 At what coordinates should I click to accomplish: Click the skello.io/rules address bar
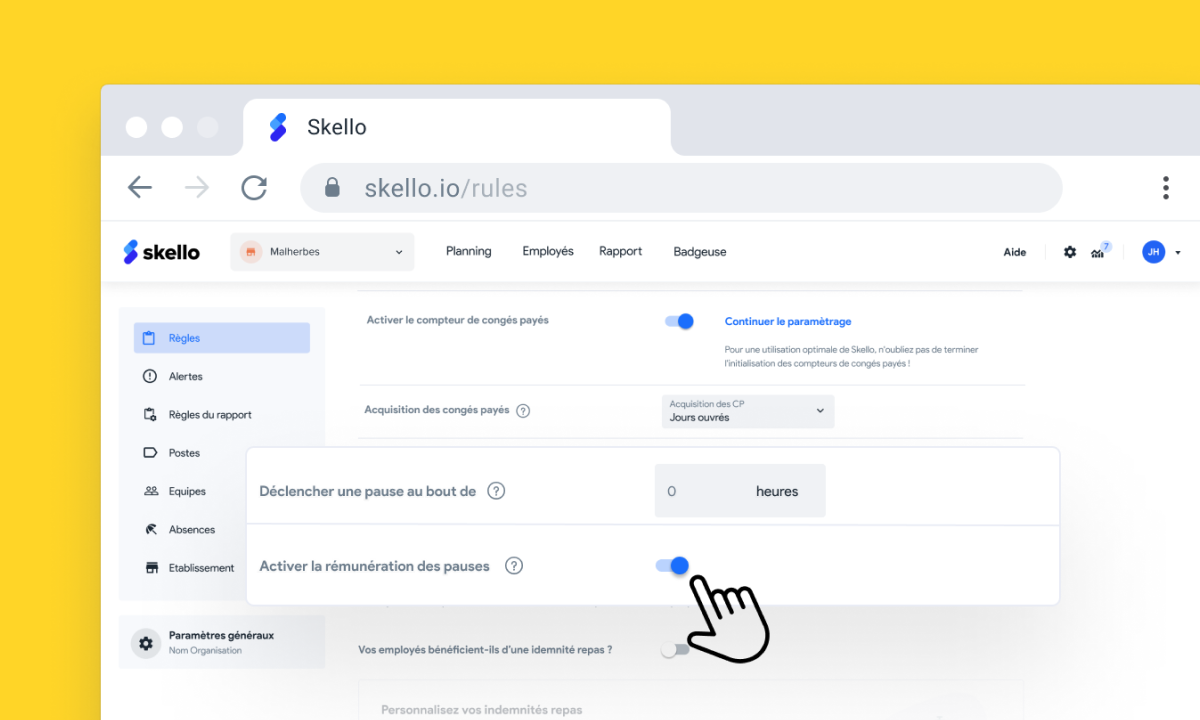(x=681, y=188)
